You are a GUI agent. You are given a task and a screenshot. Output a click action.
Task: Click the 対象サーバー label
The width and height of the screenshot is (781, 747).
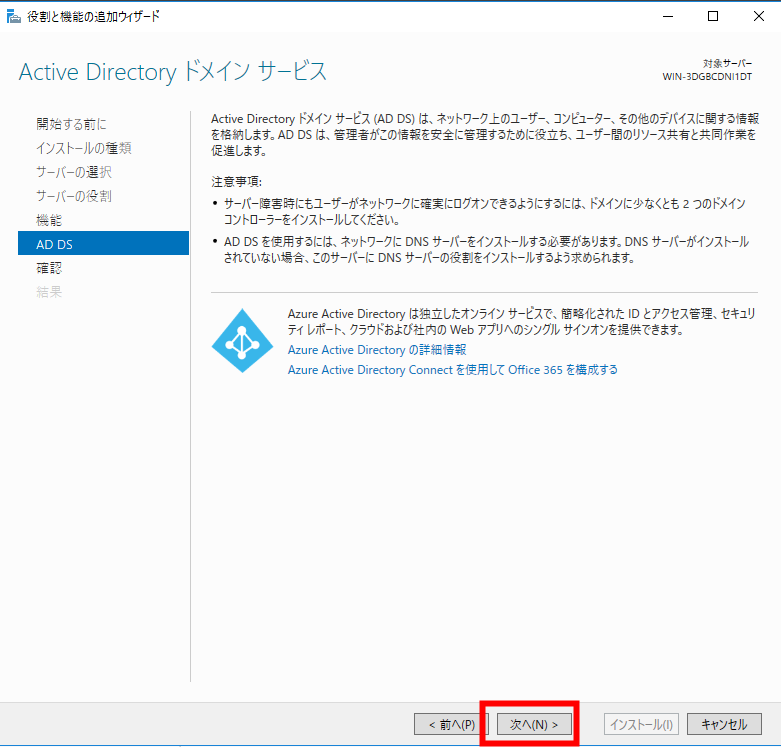[727, 63]
